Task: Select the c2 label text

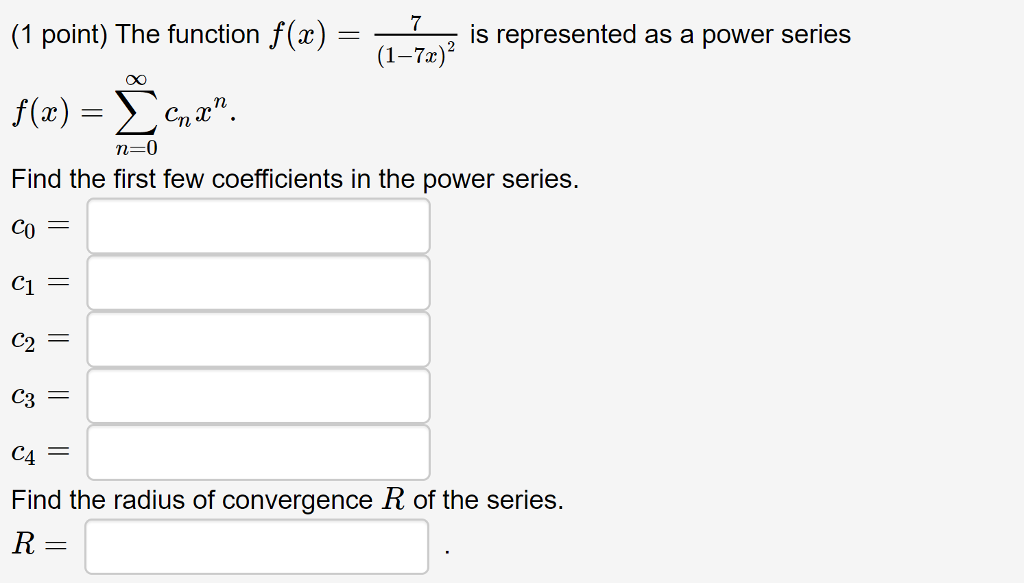Action: [x=24, y=338]
